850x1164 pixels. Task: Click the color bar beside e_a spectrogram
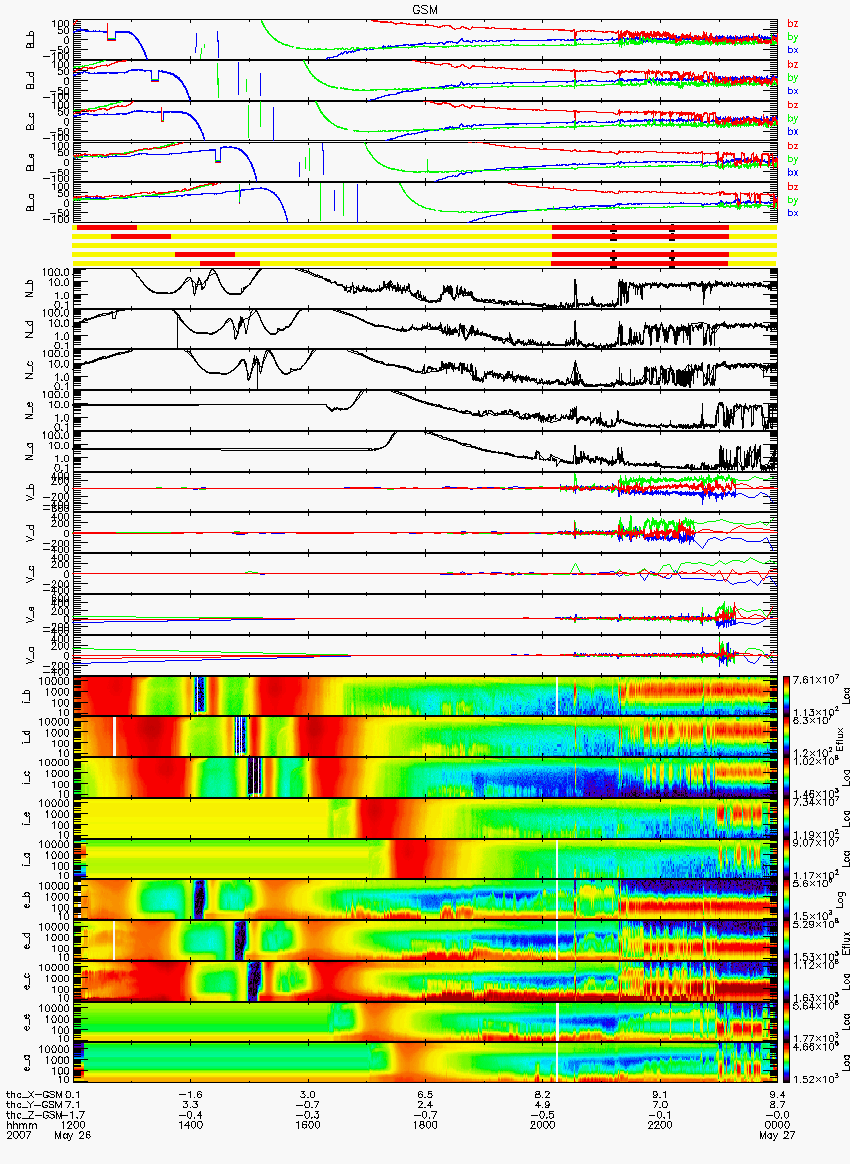pyautogui.click(x=788, y=1063)
